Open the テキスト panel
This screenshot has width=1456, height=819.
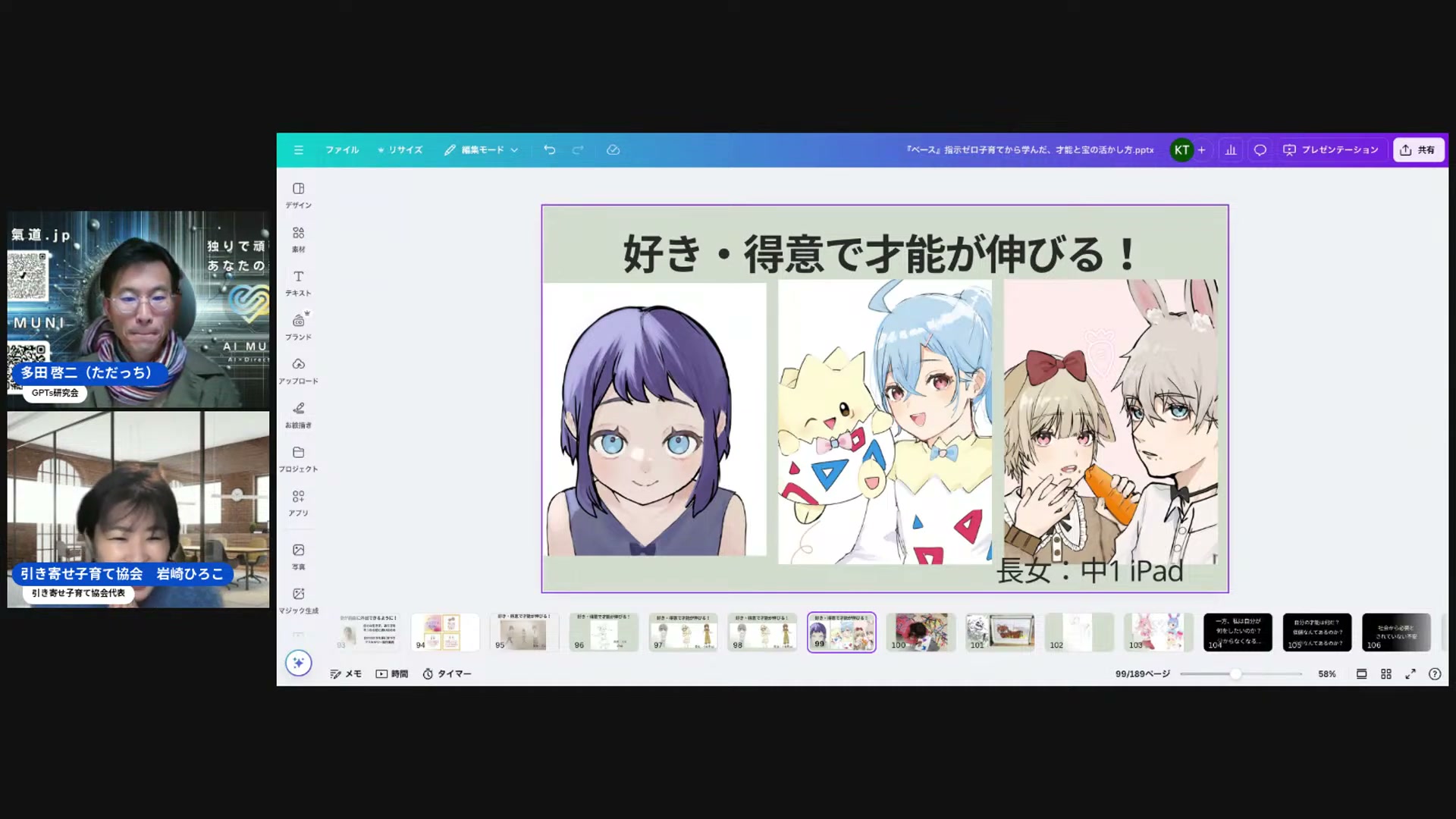[299, 283]
